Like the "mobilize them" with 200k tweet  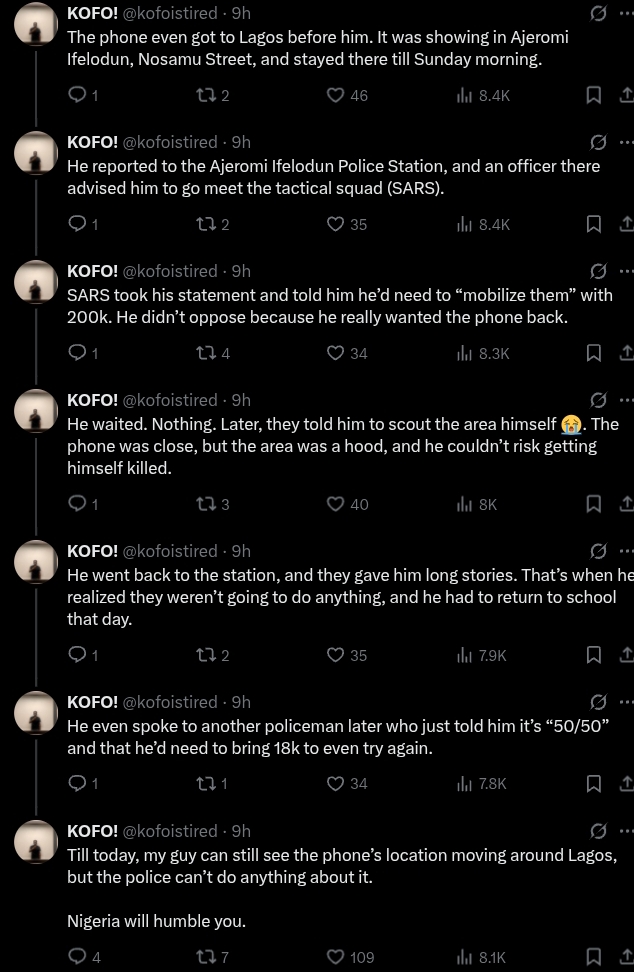336,353
